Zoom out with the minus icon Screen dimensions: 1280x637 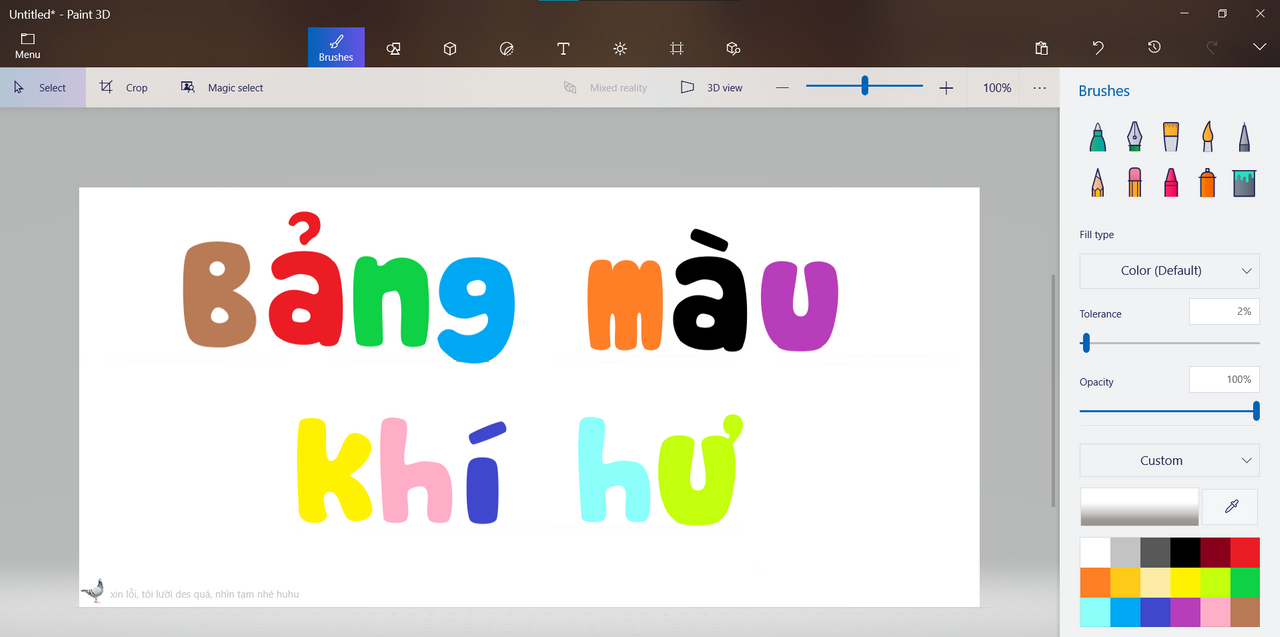click(x=782, y=88)
